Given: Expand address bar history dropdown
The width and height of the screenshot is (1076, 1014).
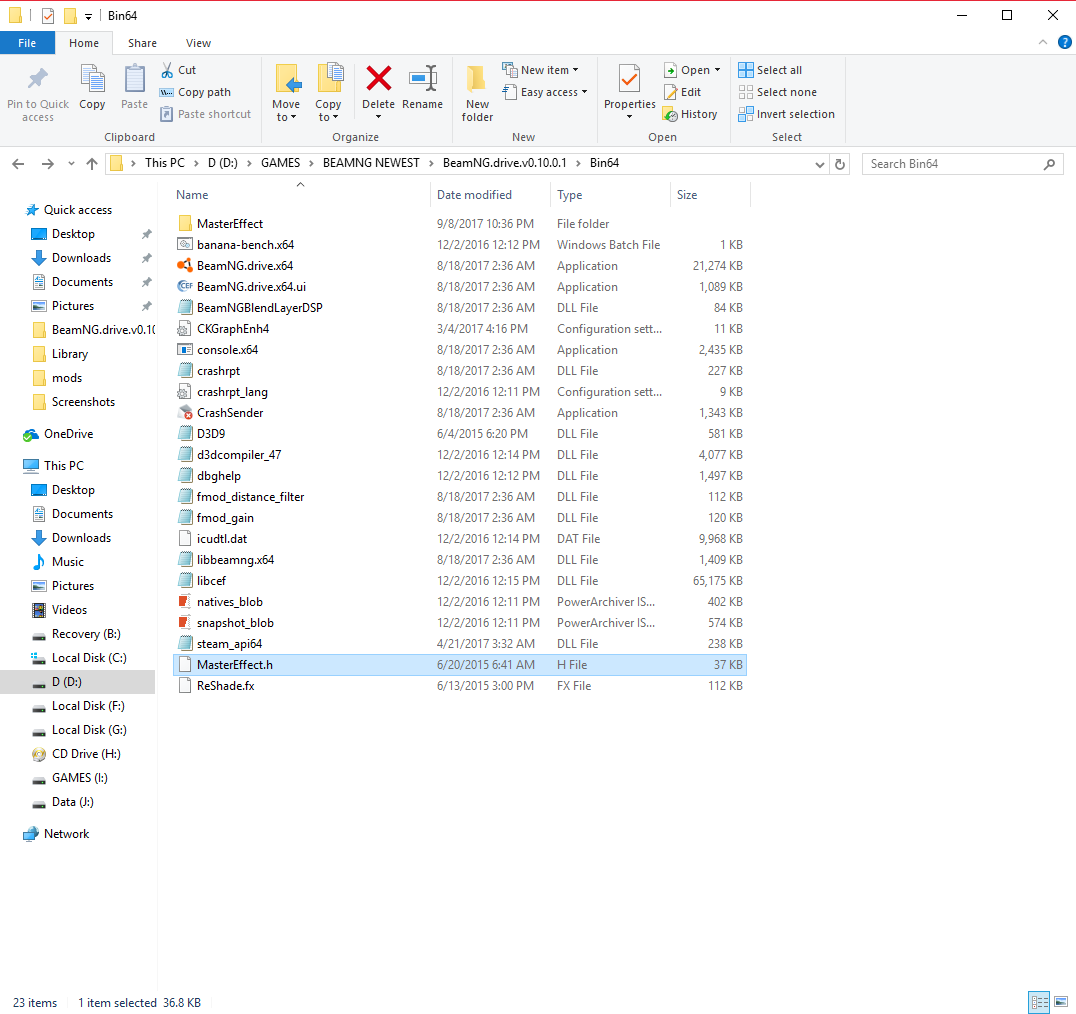Looking at the screenshot, I should [819, 165].
